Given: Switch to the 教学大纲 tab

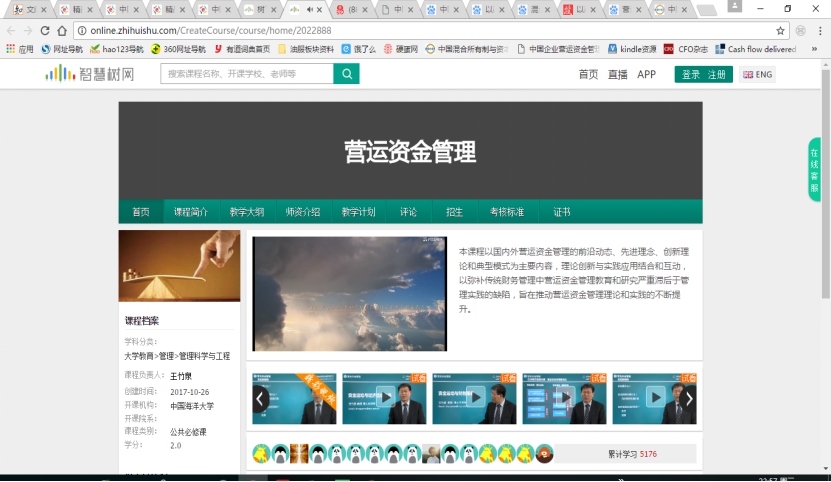Looking at the screenshot, I should (x=247, y=212).
